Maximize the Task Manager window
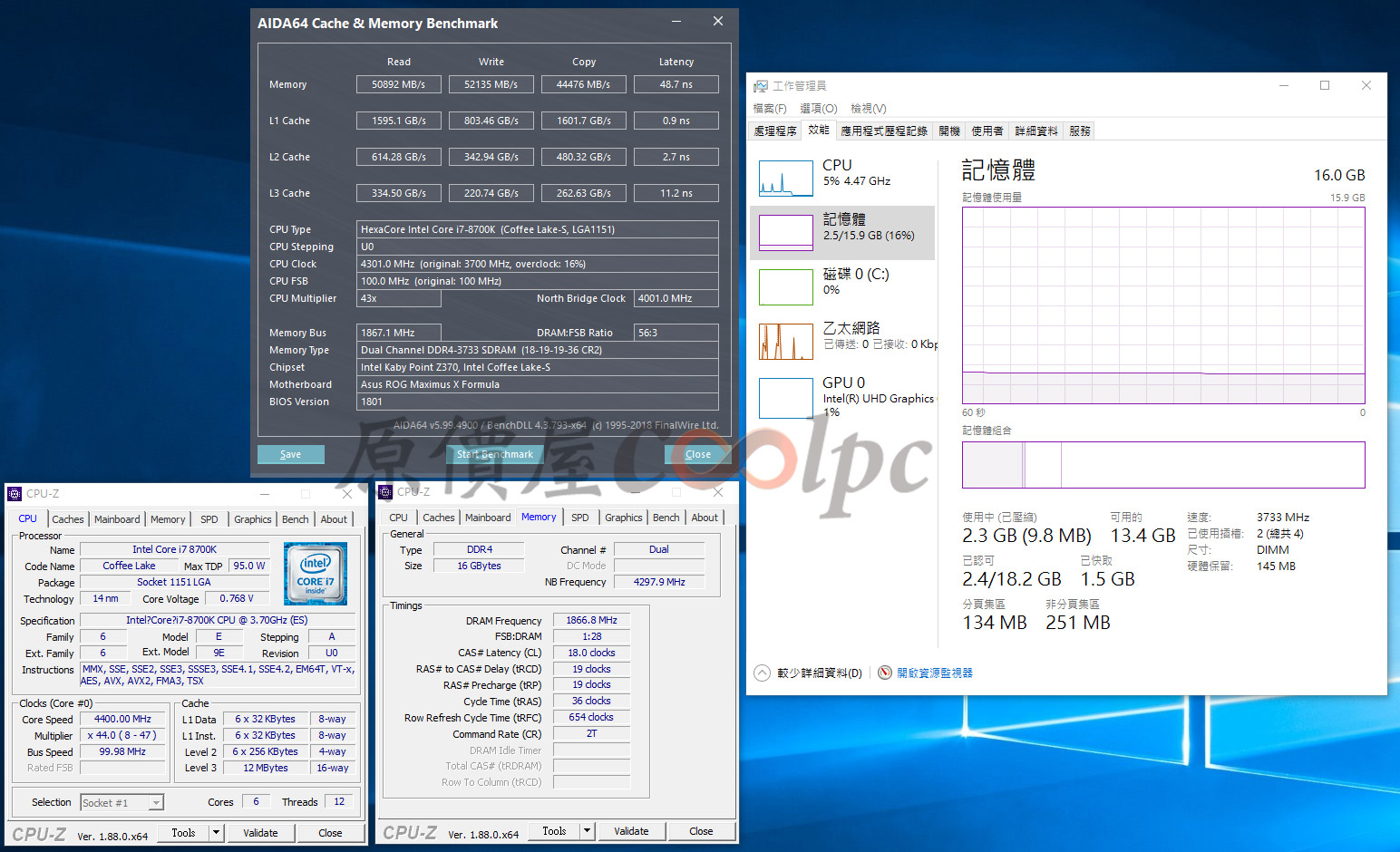Viewport: 1400px width, 852px height. point(1325,85)
